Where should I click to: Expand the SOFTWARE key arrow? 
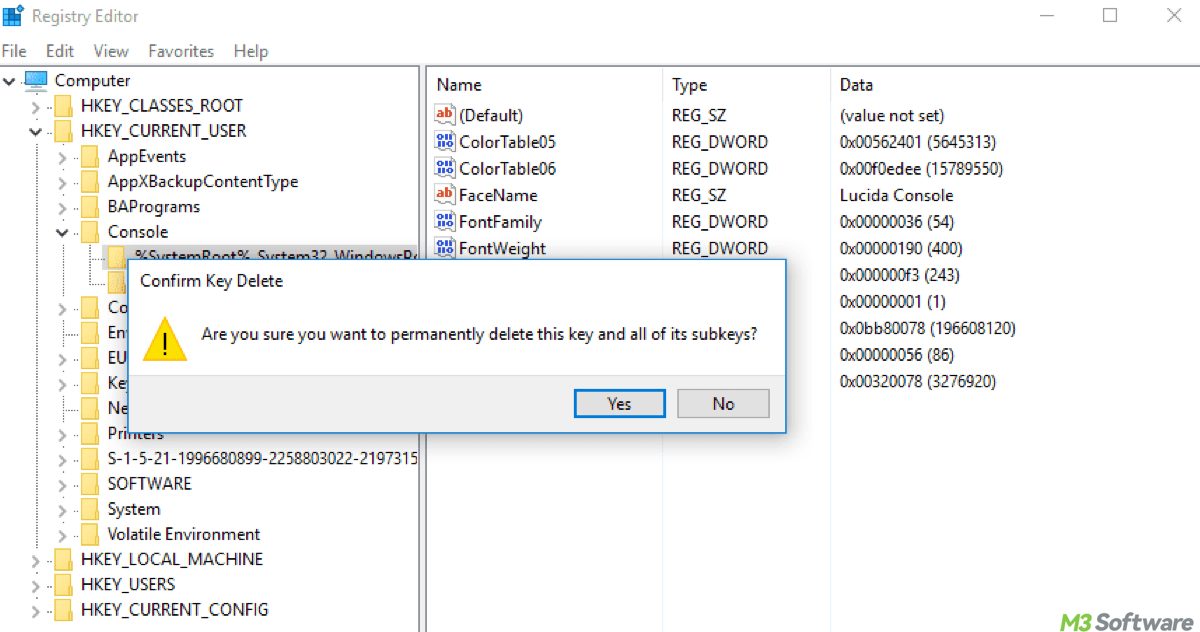coord(62,484)
